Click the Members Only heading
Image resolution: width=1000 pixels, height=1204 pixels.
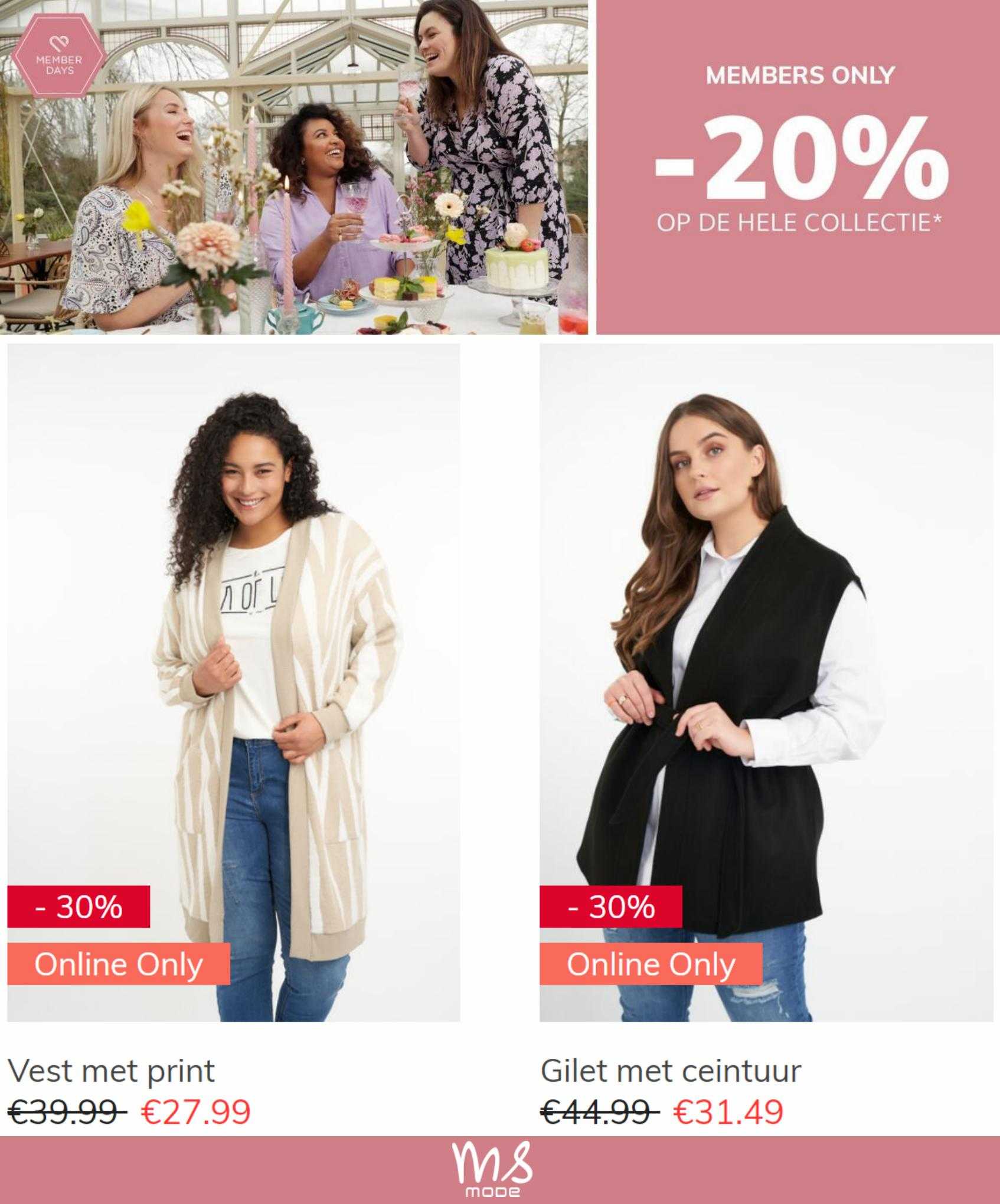click(x=800, y=76)
